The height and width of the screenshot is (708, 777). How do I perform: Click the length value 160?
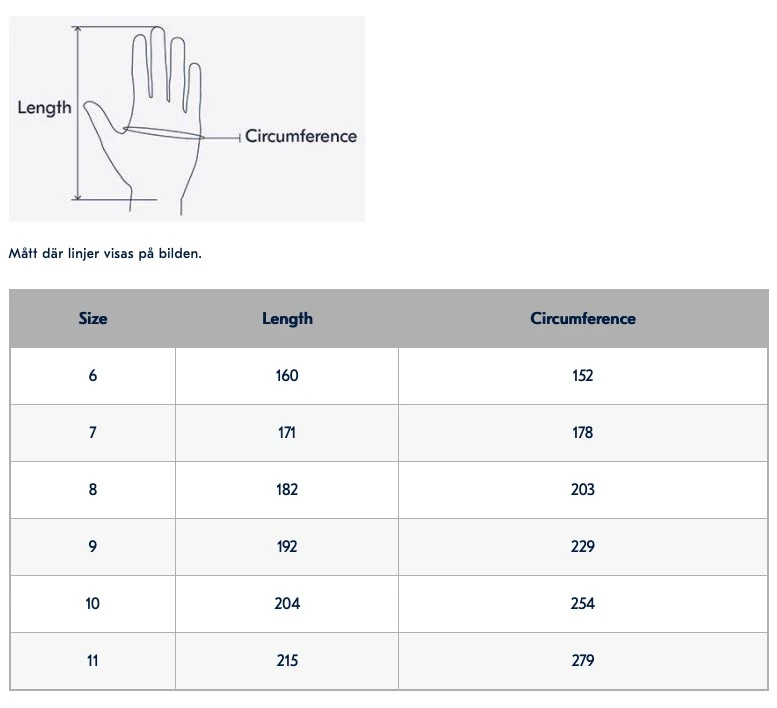pos(287,376)
